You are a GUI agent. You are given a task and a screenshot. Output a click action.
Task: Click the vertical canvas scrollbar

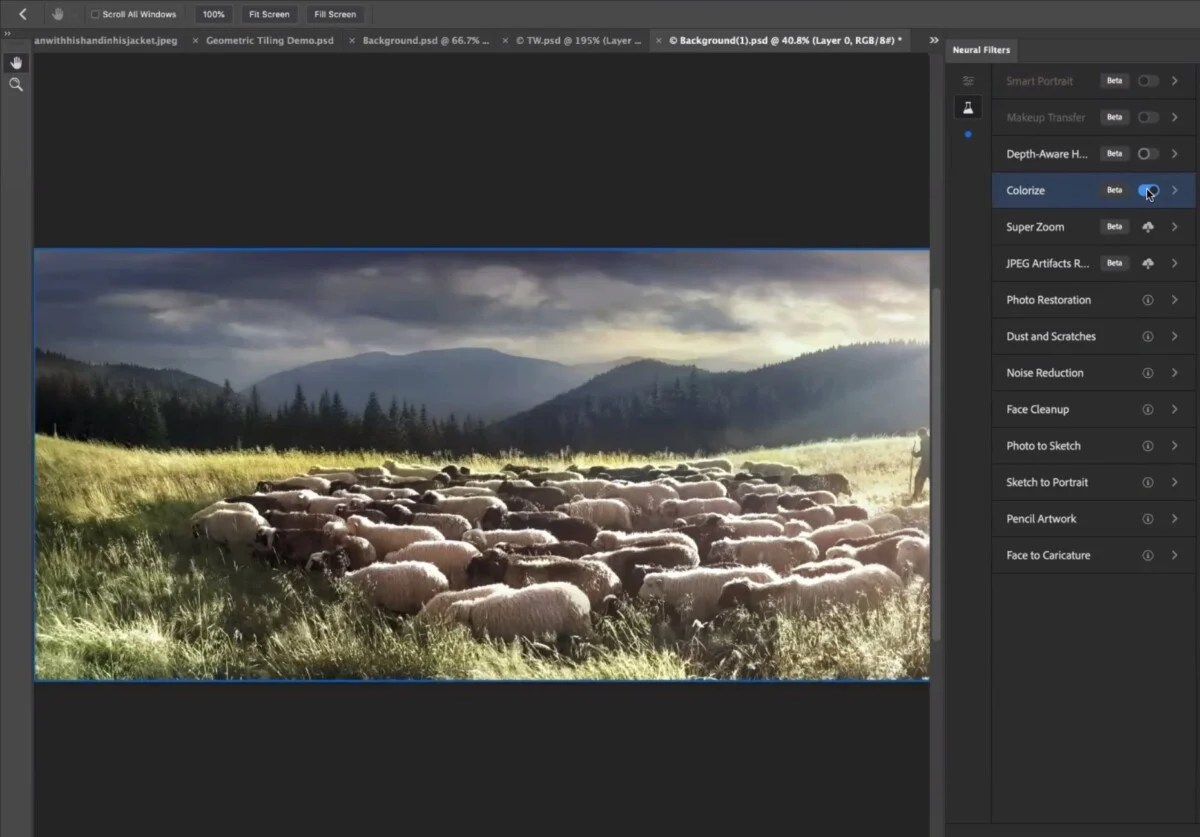tap(936, 465)
